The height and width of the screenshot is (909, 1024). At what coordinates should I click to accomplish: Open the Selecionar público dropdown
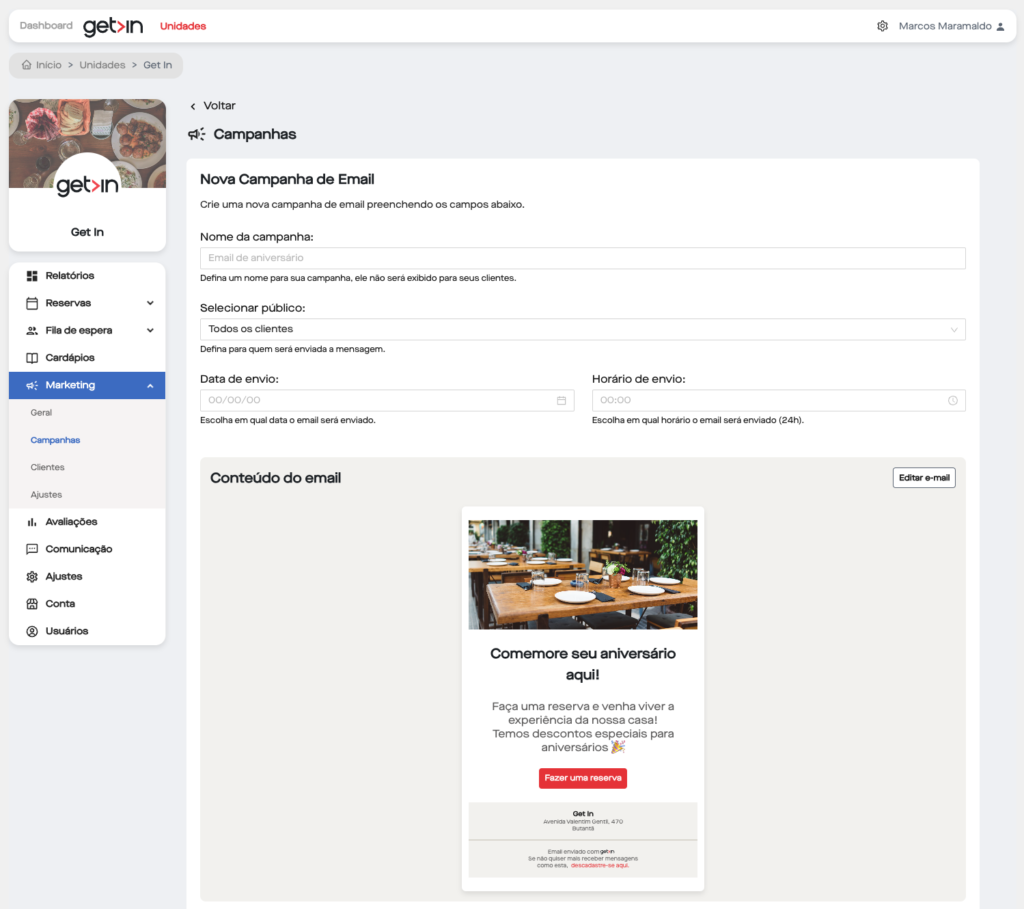click(x=582, y=329)
